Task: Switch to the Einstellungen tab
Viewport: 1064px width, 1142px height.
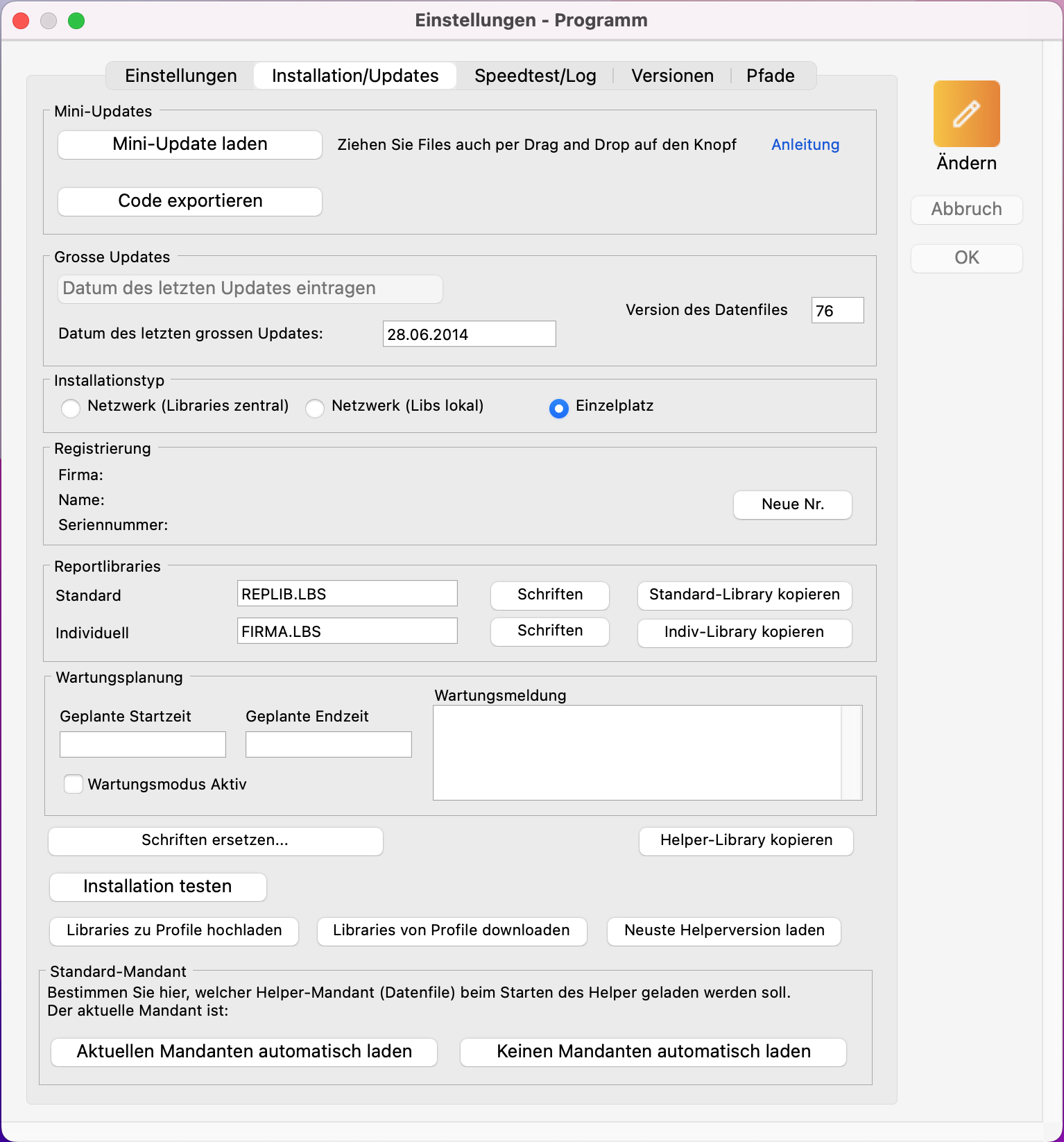Action: point(181,76)
